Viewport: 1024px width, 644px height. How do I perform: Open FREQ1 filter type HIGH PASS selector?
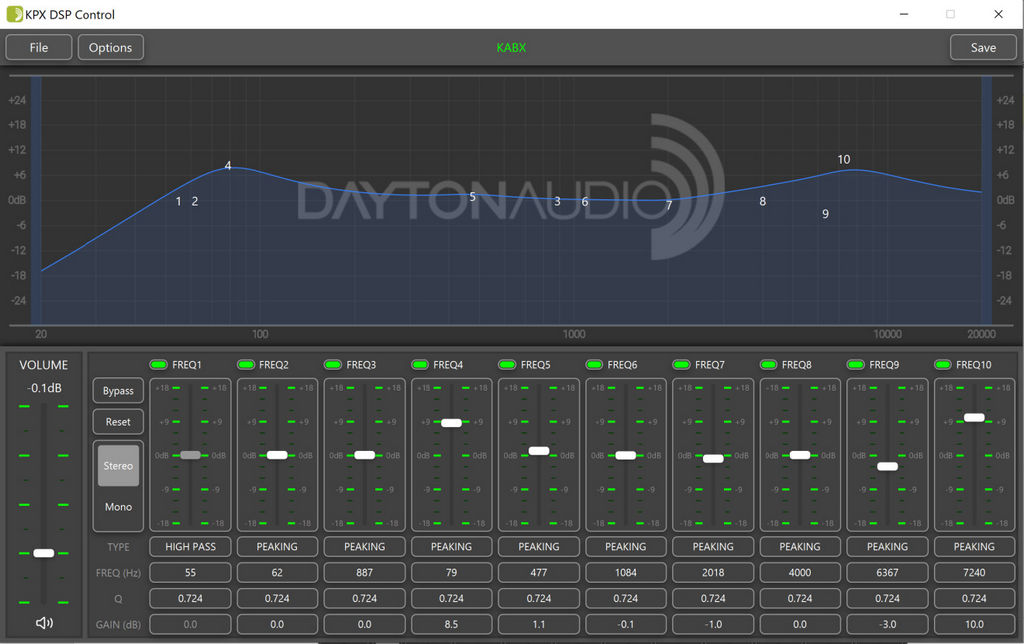pos(190,547)
